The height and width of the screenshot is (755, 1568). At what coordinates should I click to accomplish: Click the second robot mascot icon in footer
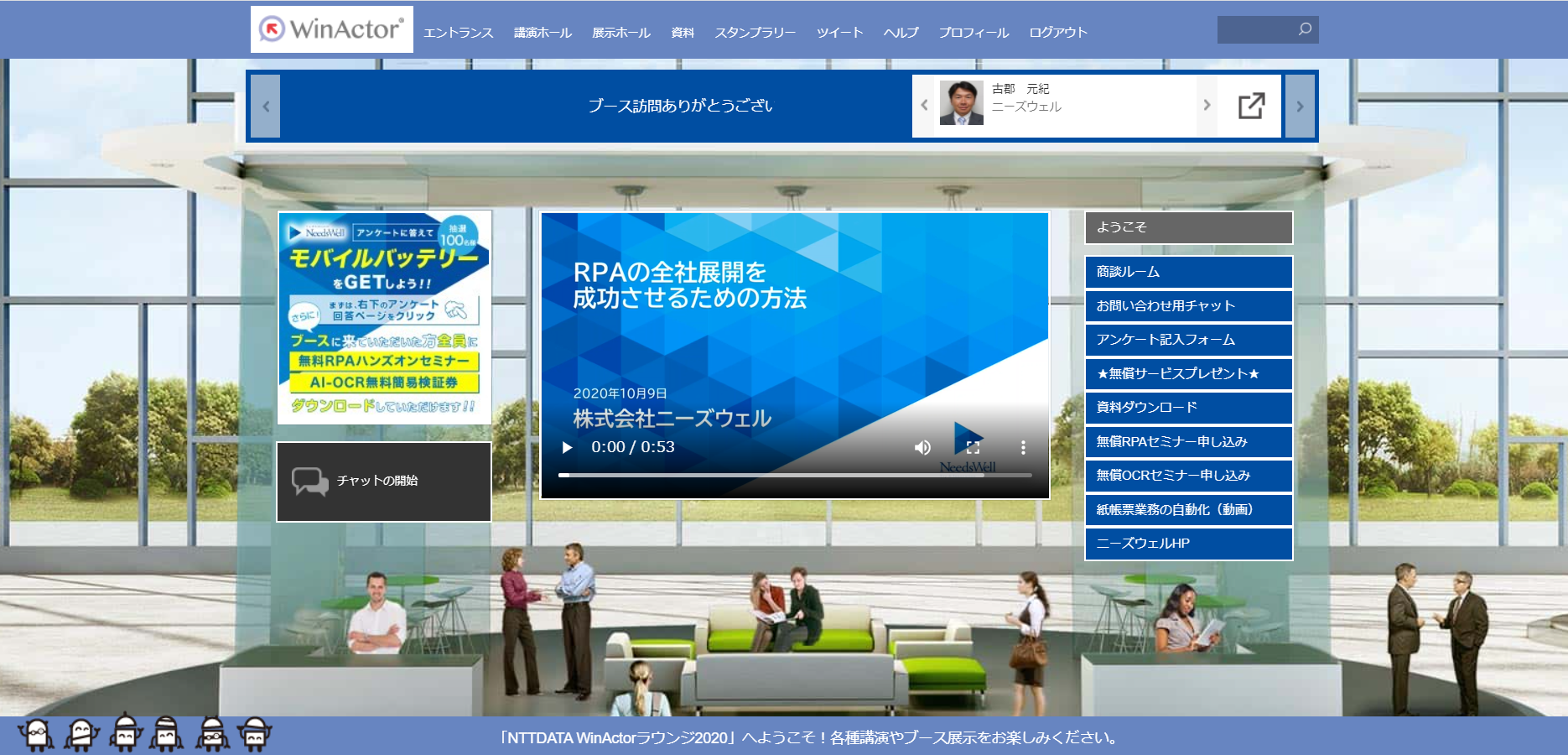point(81,734)
